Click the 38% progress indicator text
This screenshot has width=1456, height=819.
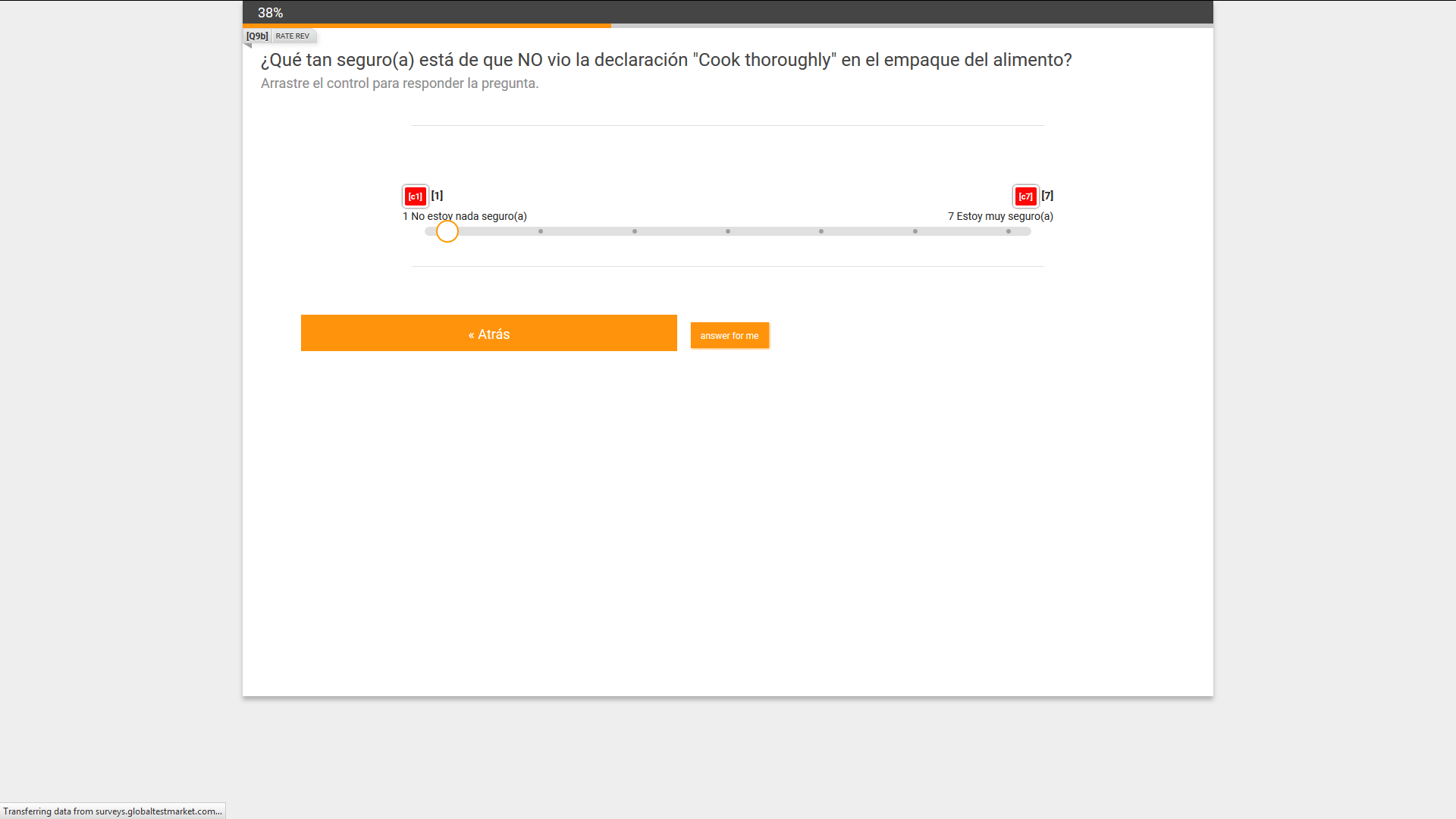coord(270,13)
